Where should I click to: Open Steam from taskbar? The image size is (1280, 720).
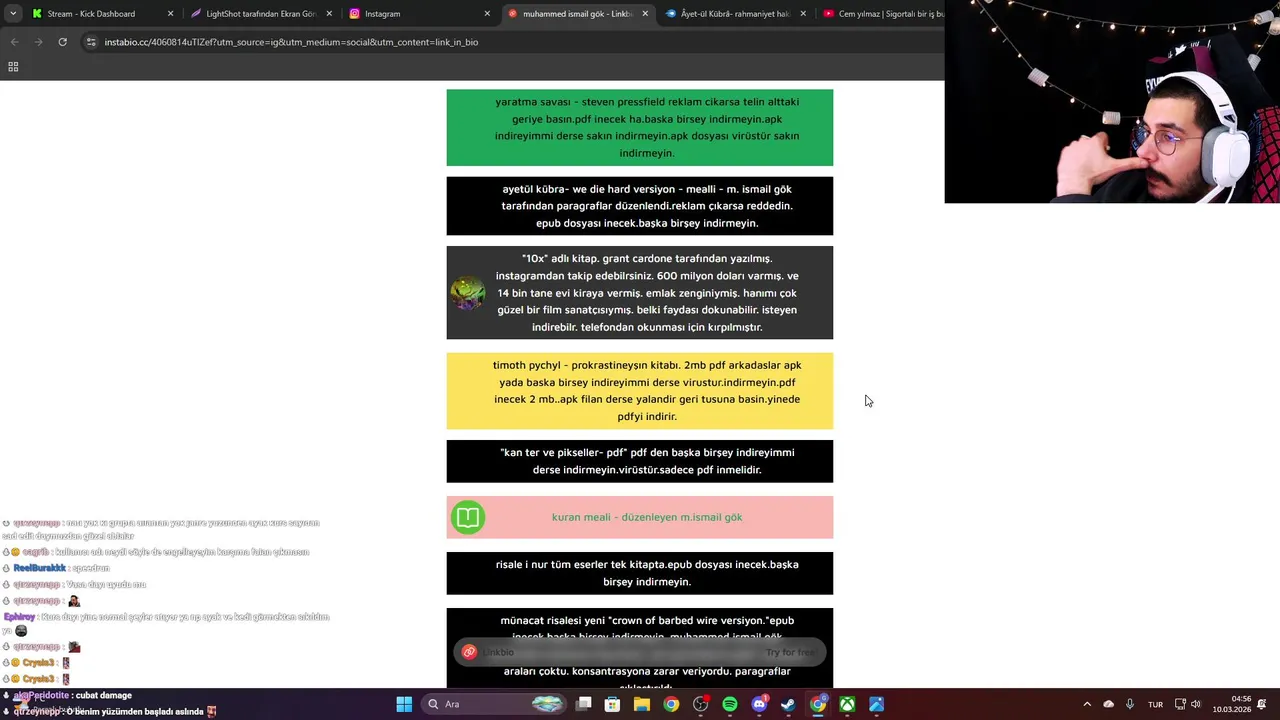pyautogui.click(x=788, y=704)
